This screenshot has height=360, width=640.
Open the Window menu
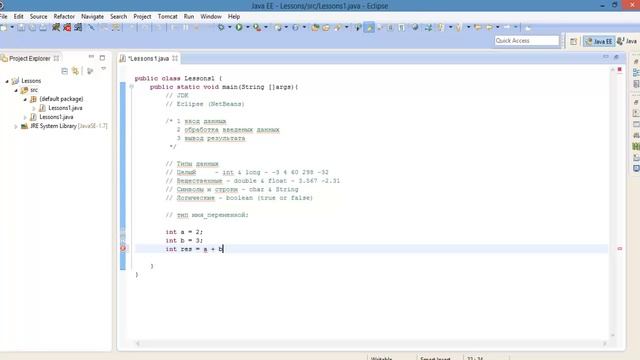pos(211,17)
